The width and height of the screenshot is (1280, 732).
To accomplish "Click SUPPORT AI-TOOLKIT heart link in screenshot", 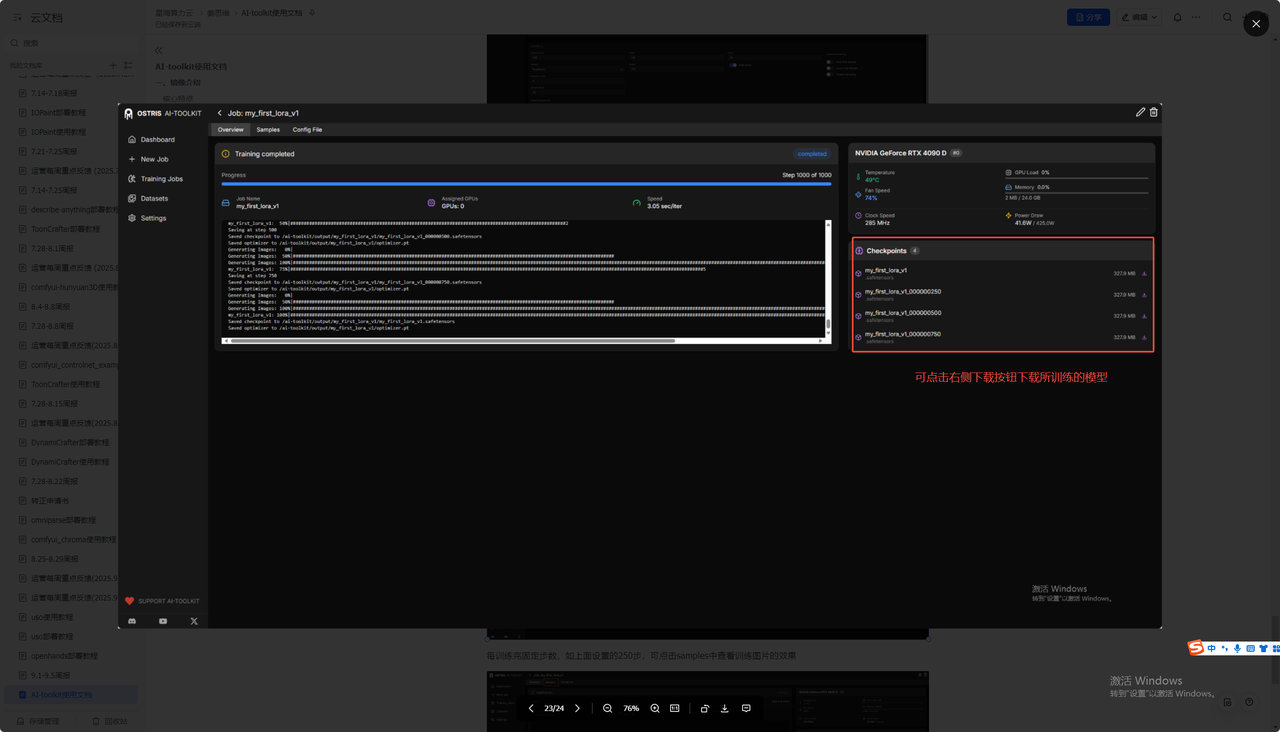I will [162, 601].
